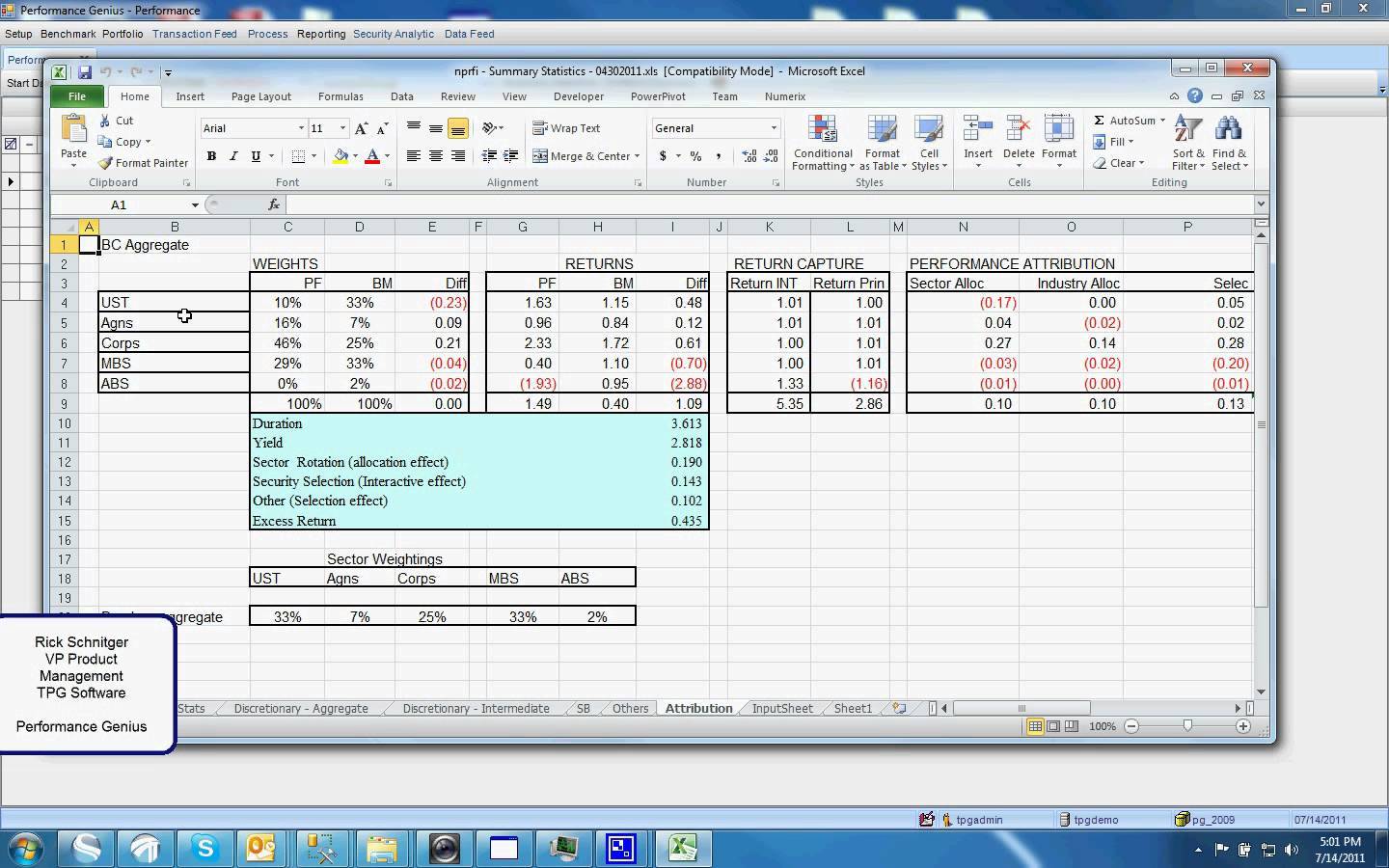Screen dimensions: 1389x868
Task: Toggle center horizontal alignment
Action: coord(436,156)
